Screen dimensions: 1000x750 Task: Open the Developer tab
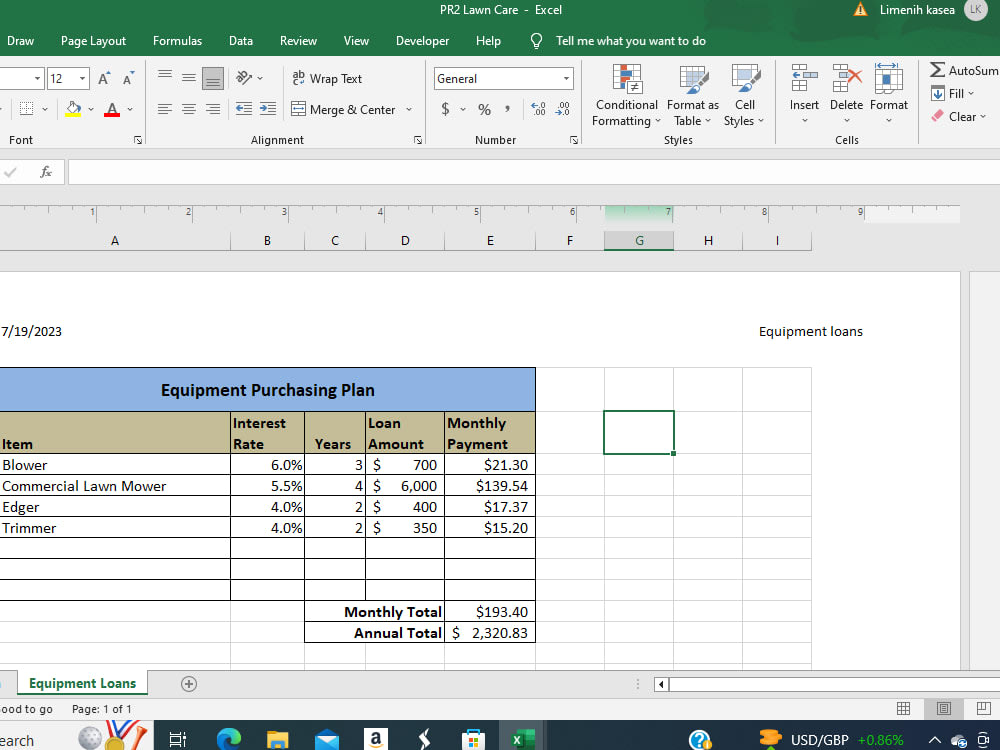(422, 41)
